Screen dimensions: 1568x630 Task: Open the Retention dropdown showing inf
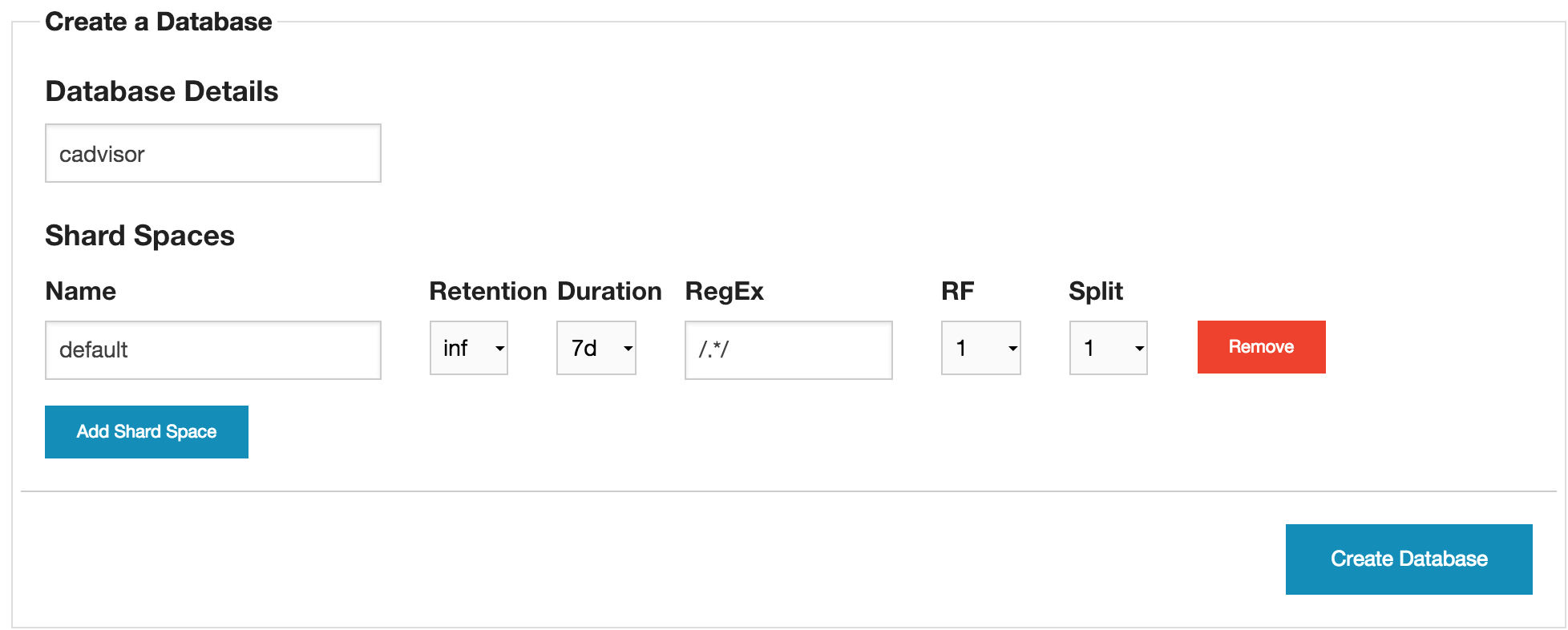(x=468, y=347)
